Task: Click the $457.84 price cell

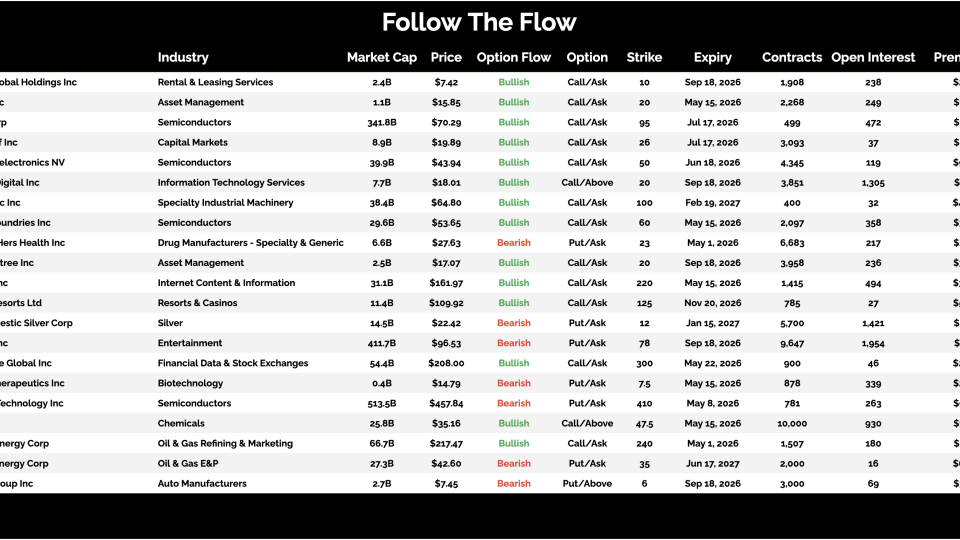Action: pos(446,404)
